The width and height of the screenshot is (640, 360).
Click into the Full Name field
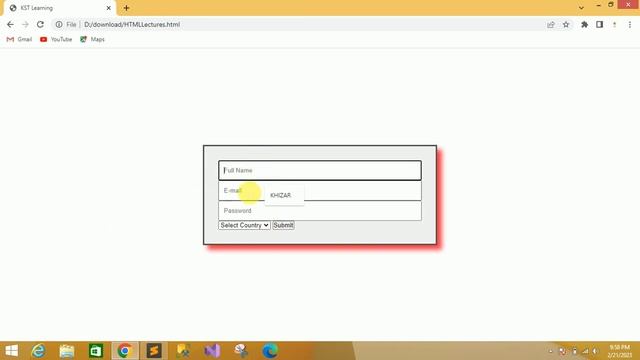[320, 170]
